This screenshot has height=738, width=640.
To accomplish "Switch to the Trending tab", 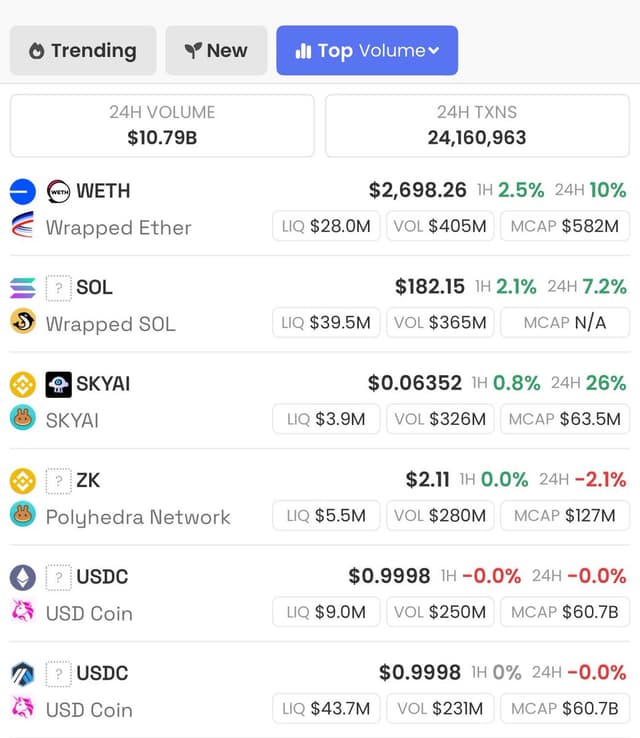I will [83, 50].
